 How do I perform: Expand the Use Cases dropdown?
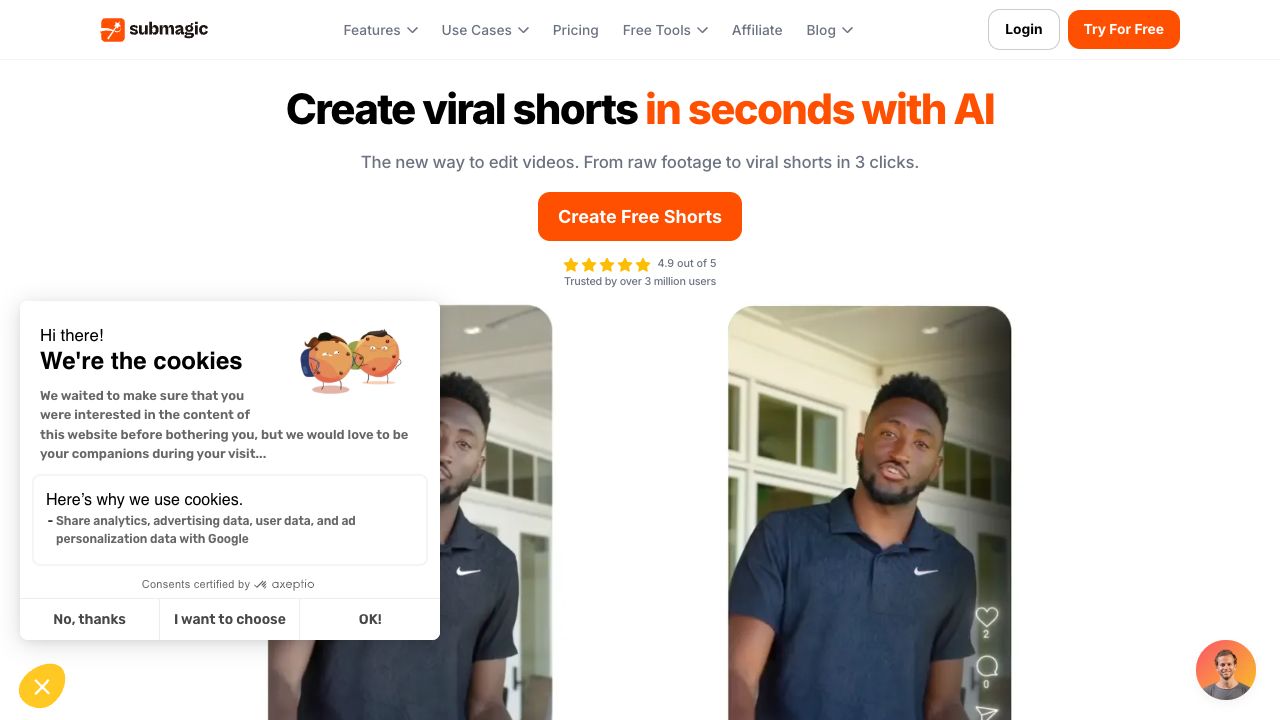(x=485, y=30)
